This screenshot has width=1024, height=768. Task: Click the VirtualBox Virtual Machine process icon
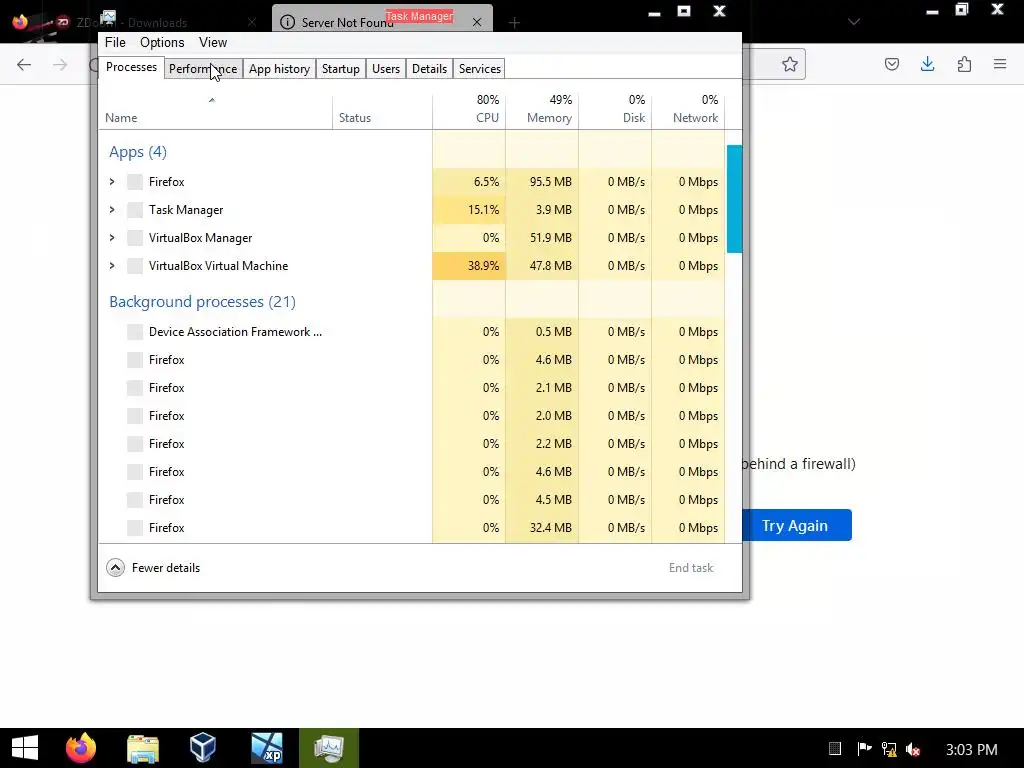coord(135,266)
